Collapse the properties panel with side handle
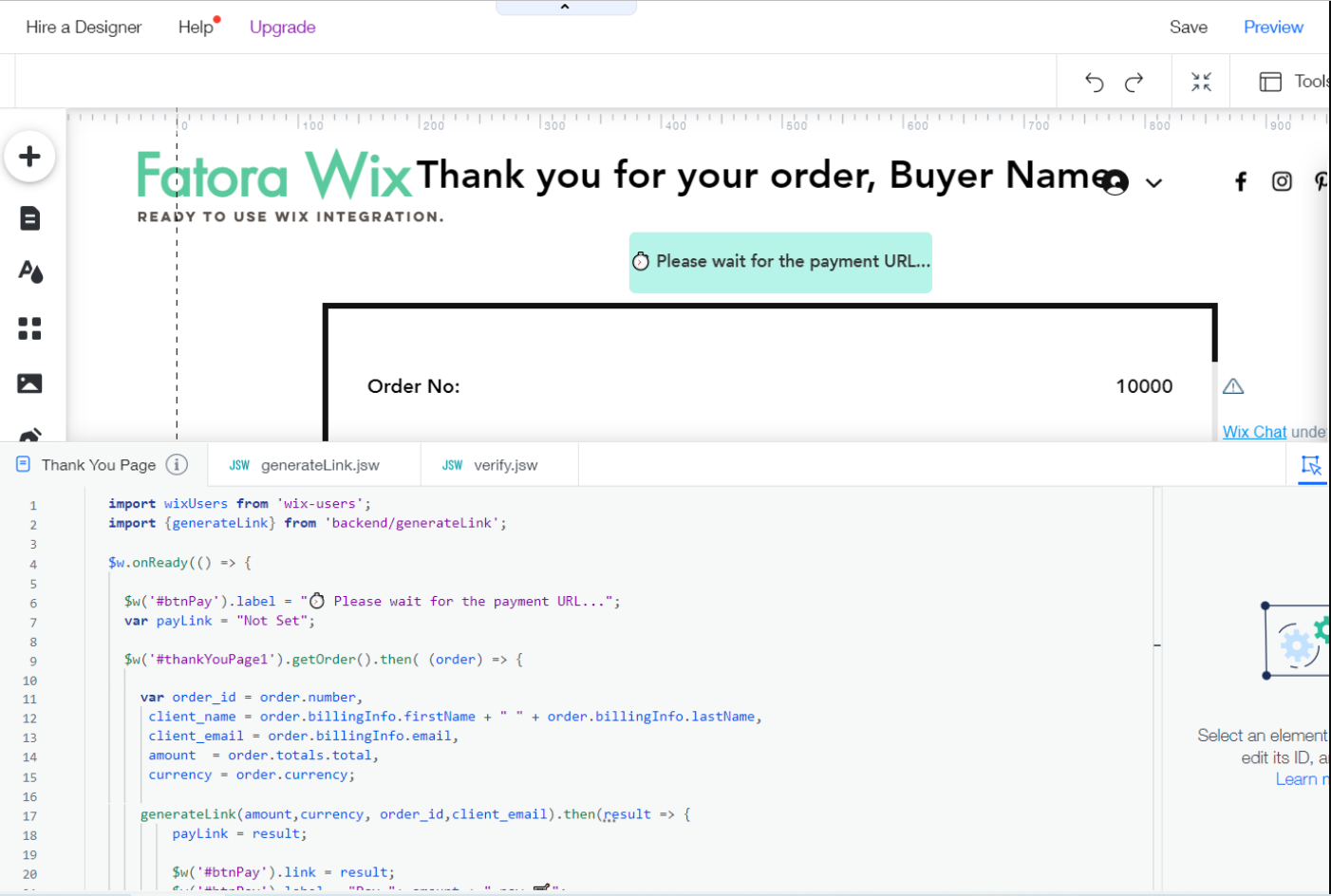 click(1157, 645)
